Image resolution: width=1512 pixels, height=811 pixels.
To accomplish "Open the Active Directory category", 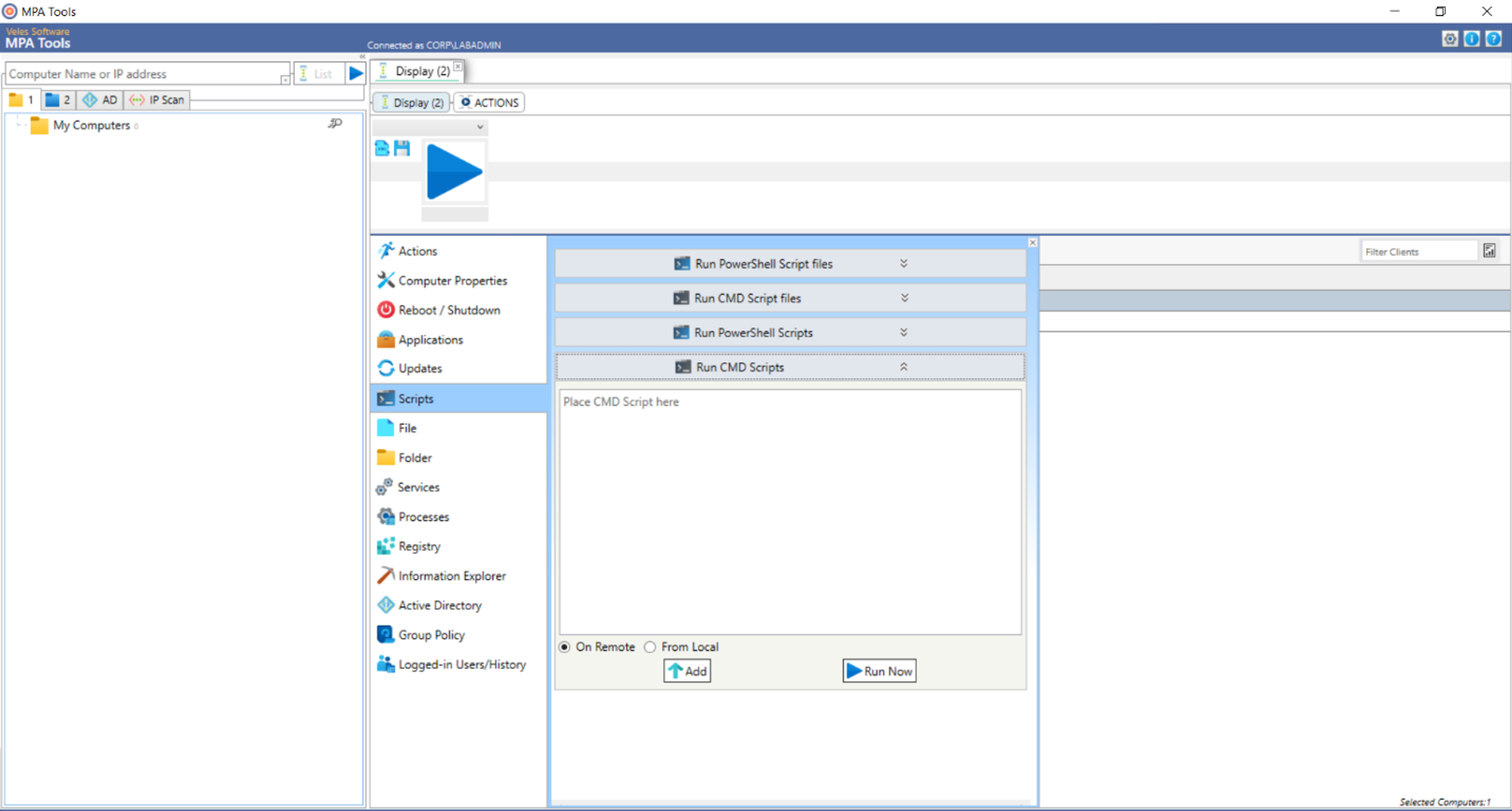I will point(458,605).
